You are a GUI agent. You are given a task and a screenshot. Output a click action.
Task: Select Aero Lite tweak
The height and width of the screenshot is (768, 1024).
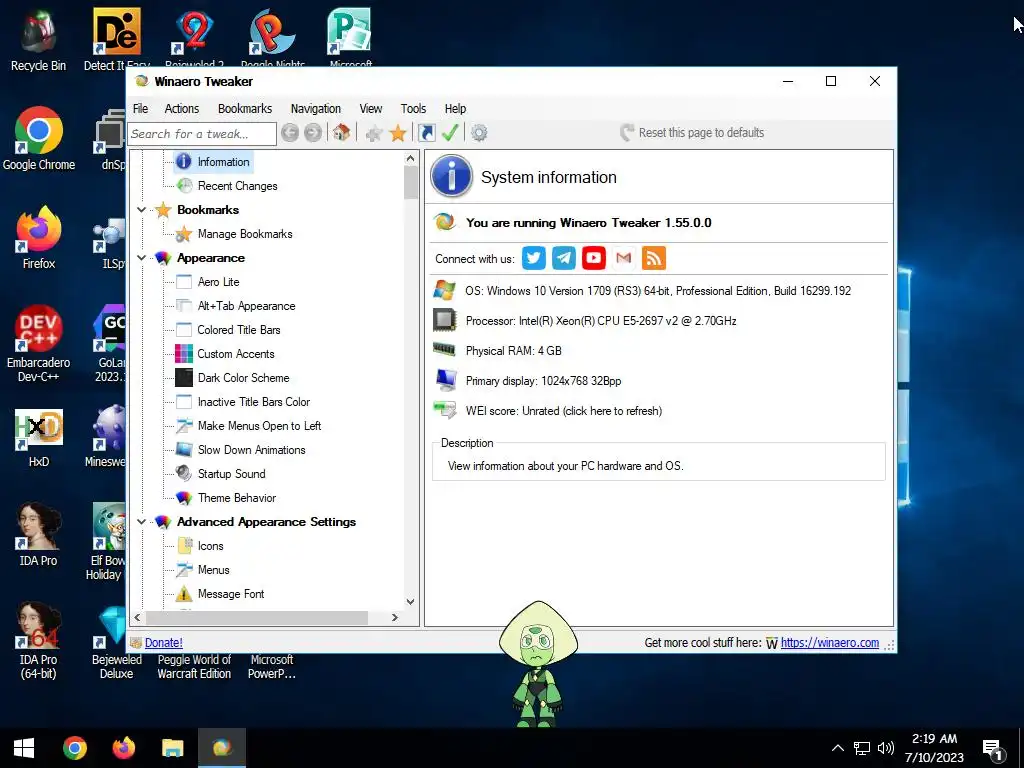pyautogui.click(x=218, y=282)
